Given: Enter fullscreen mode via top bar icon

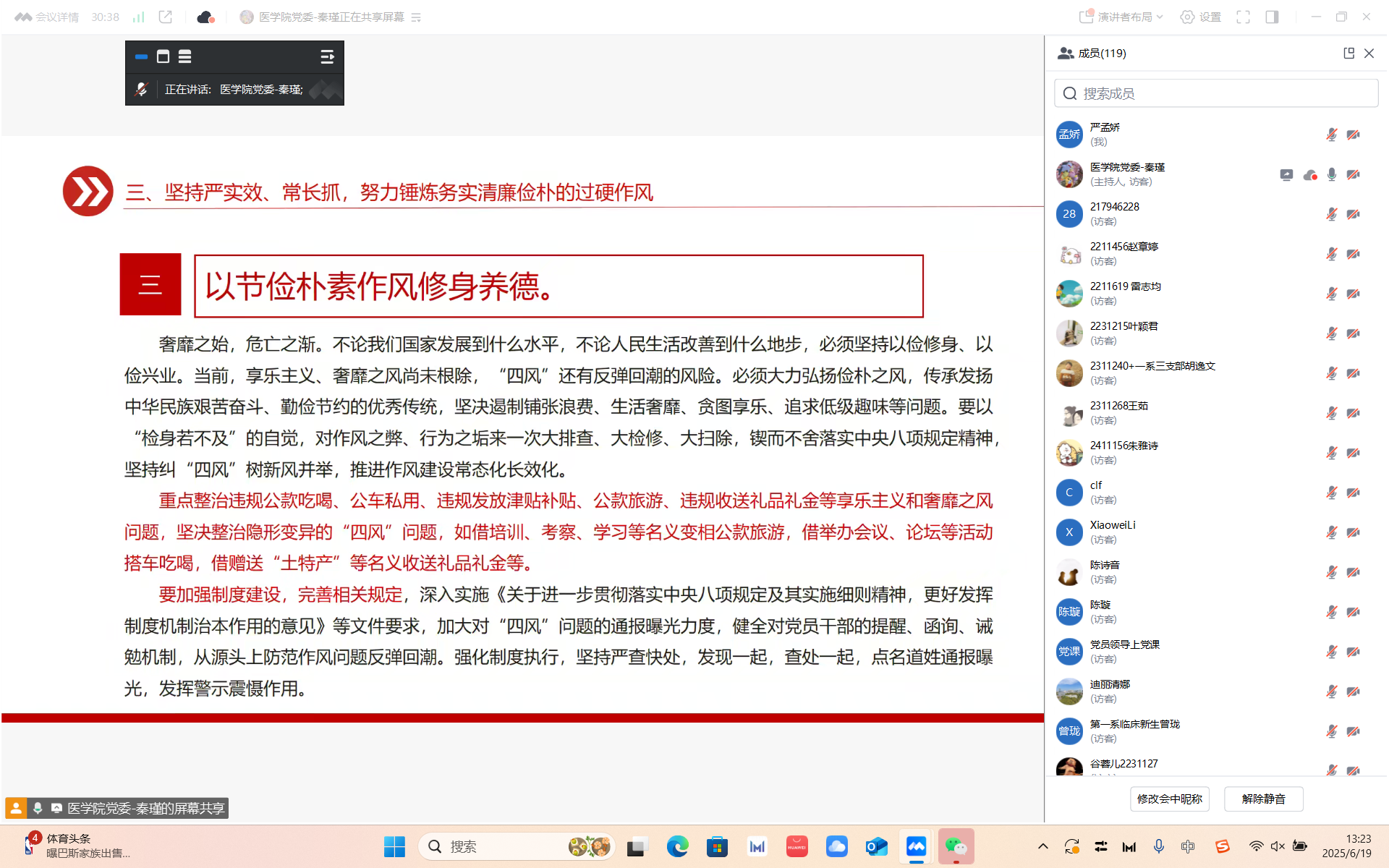Looking at the screenshot, I should tap(1243, 17).
